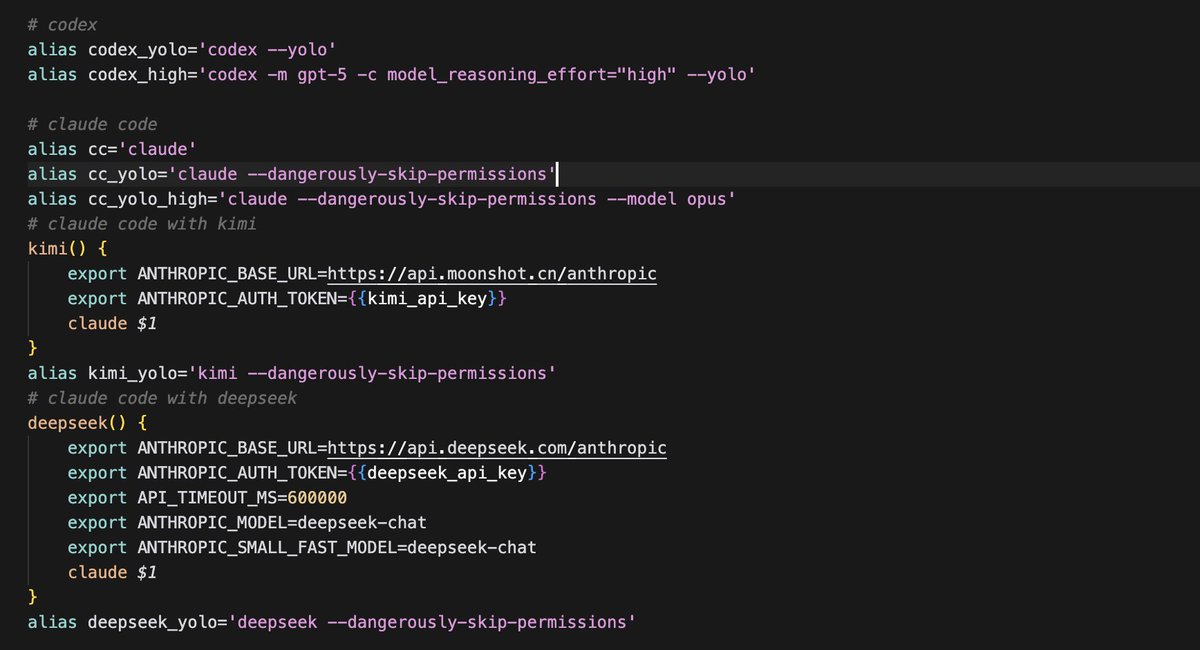Click '# claude code with kimi' comment
1200x650 pixels.
pyautogui.click(x=143, y=224)
